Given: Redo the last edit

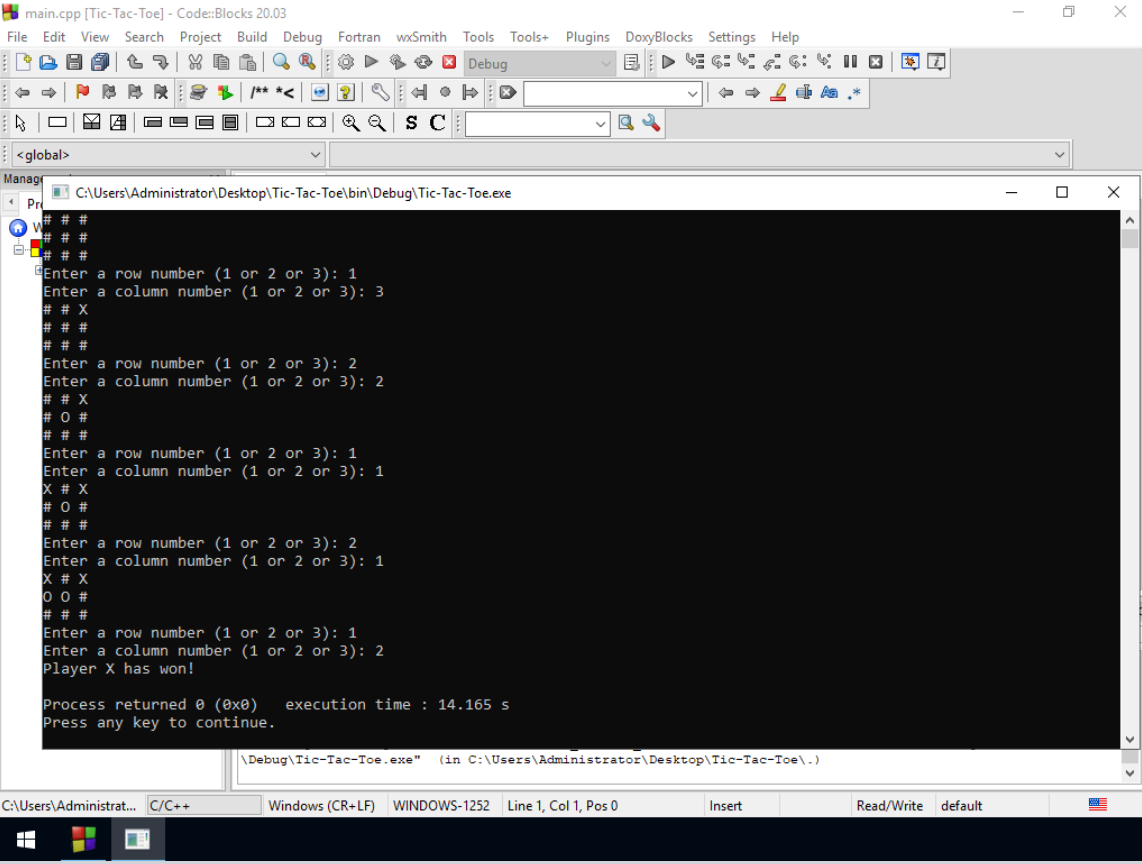Looking at the screenshot, I should pos(160,63).
